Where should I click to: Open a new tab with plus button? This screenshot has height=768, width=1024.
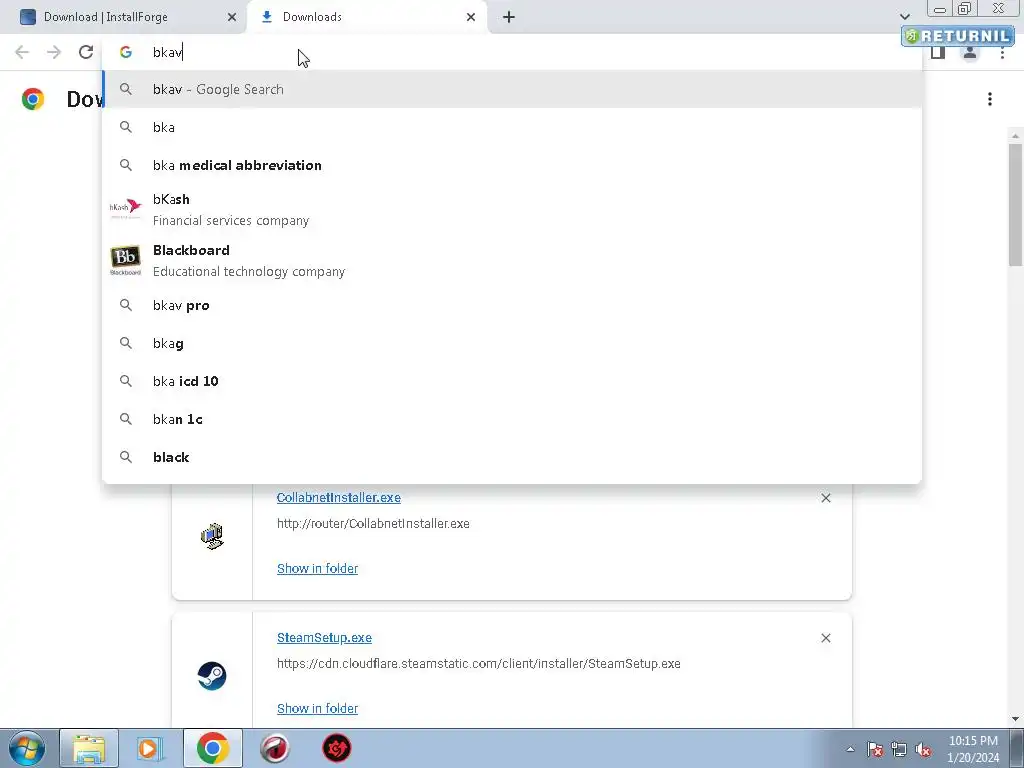[509, 17]
